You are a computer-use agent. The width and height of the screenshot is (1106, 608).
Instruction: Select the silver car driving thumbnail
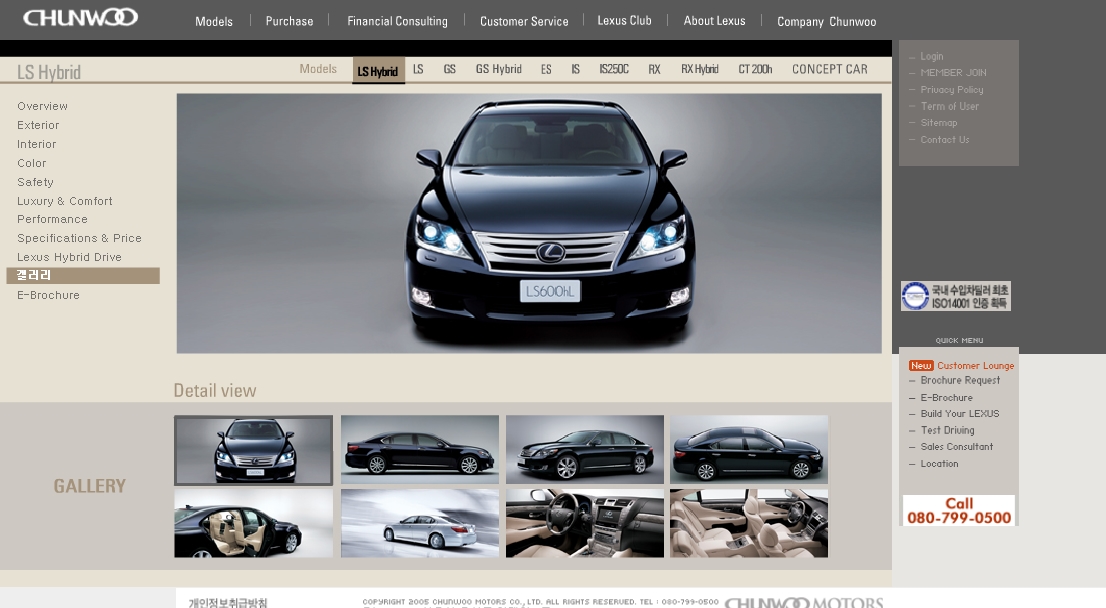[x=419, y=523]
